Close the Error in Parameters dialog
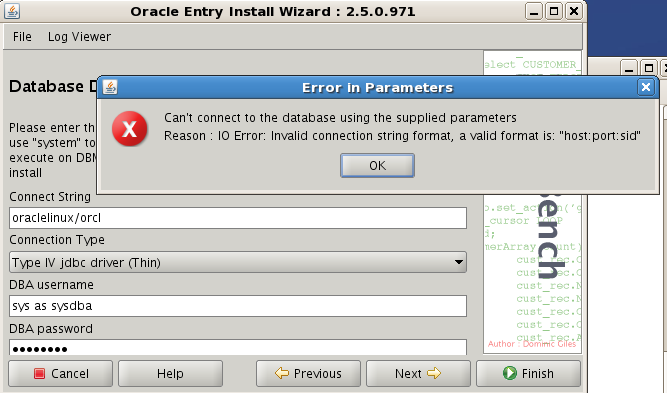Screen dimensions: 667x393 [646, 87]
